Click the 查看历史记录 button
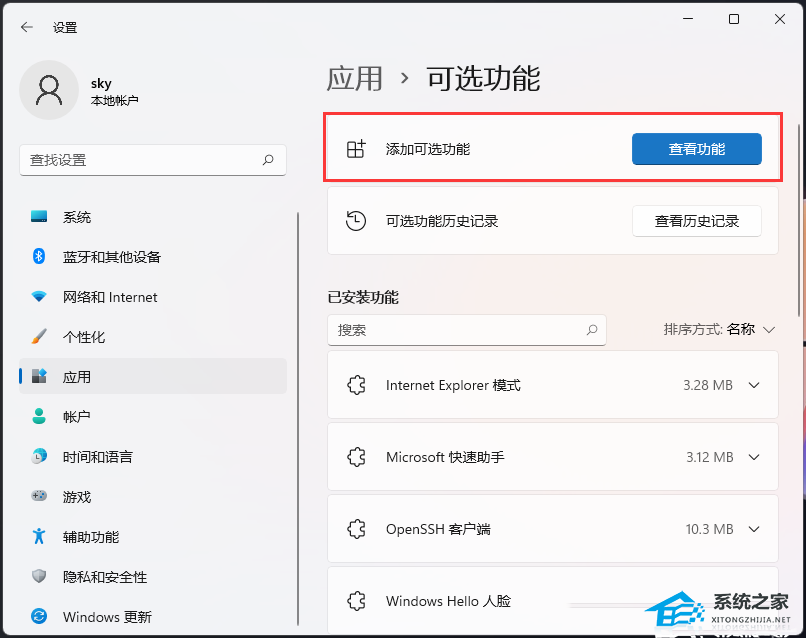Image resolution: width=806 pixels, height=638 pixels. coord(697,220)
